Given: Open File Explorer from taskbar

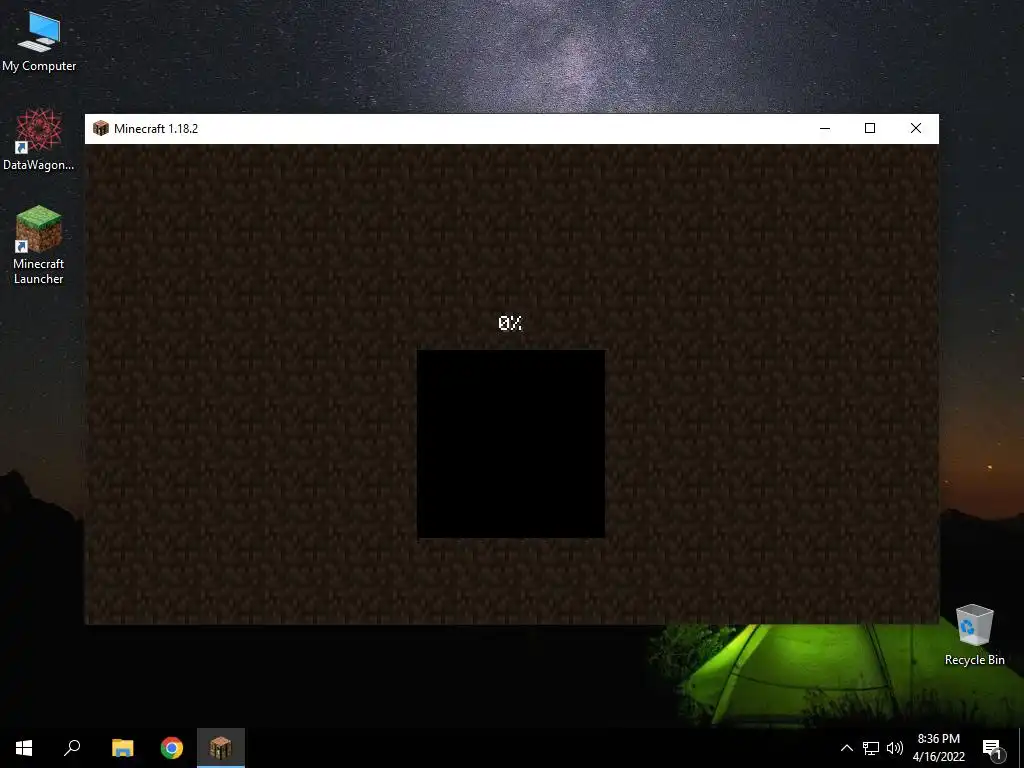Looking at the screenshot, I should 122,748.
